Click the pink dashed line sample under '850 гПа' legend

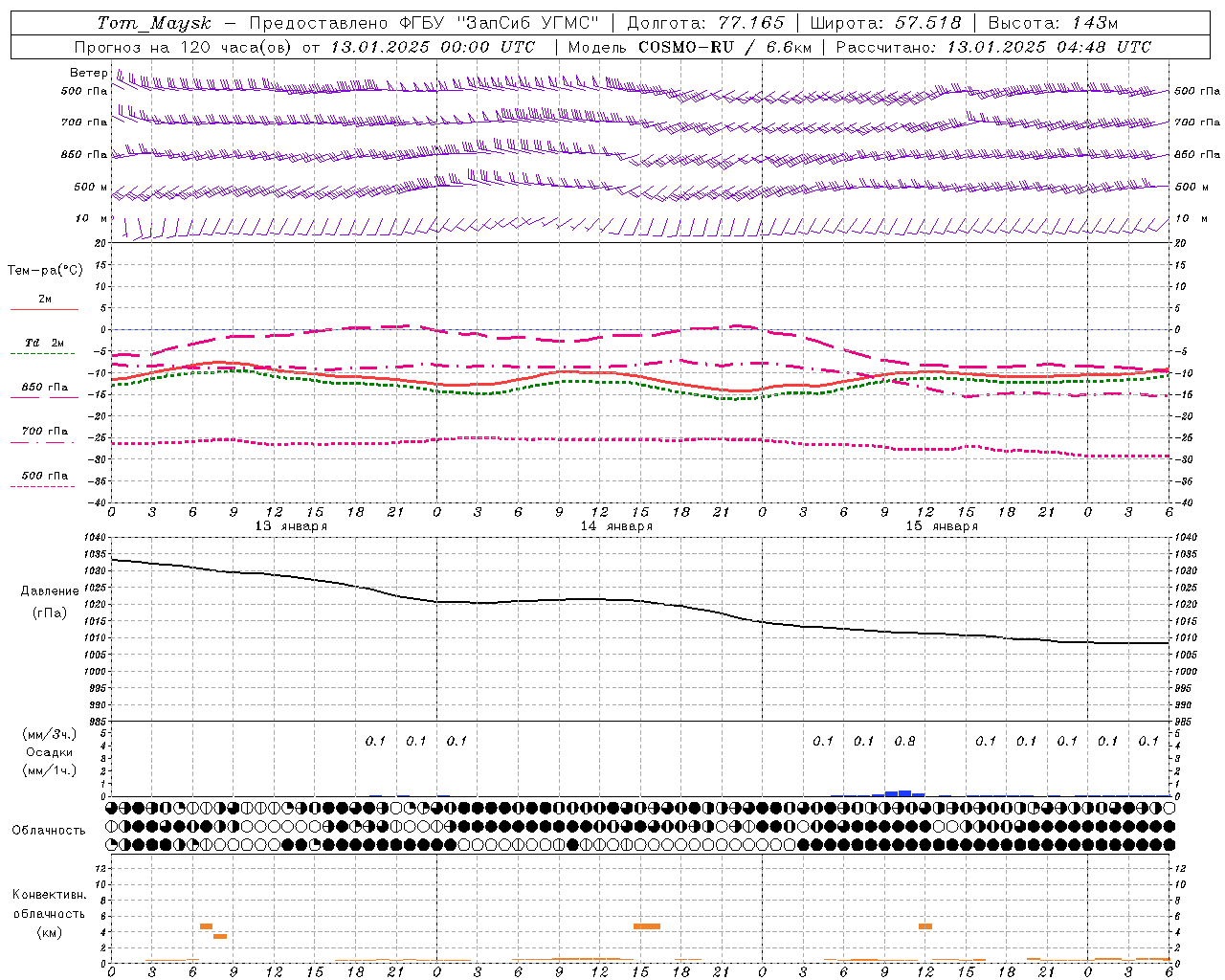click(42, 398)
